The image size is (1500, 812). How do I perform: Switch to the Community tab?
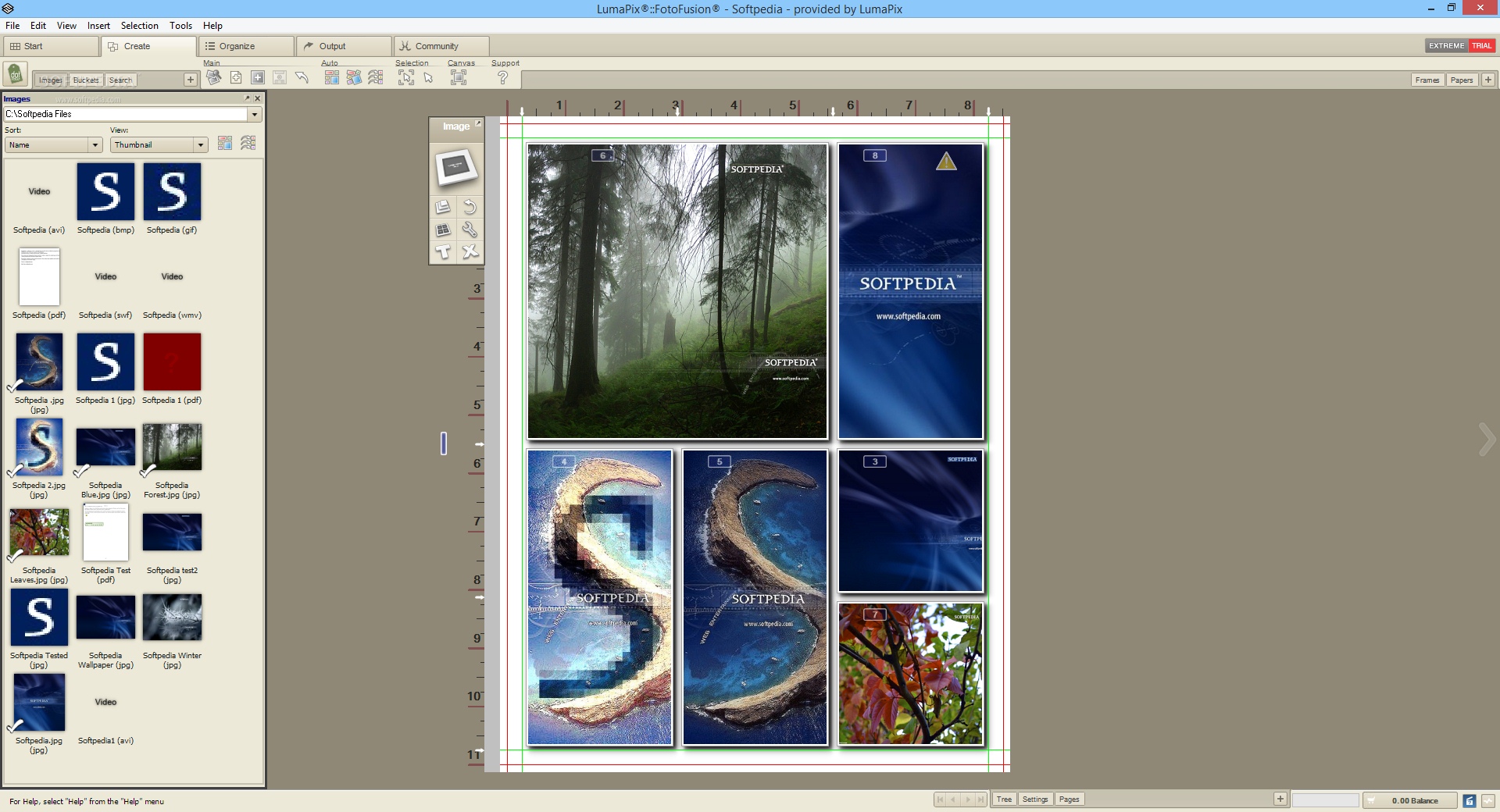coord(441,46)
